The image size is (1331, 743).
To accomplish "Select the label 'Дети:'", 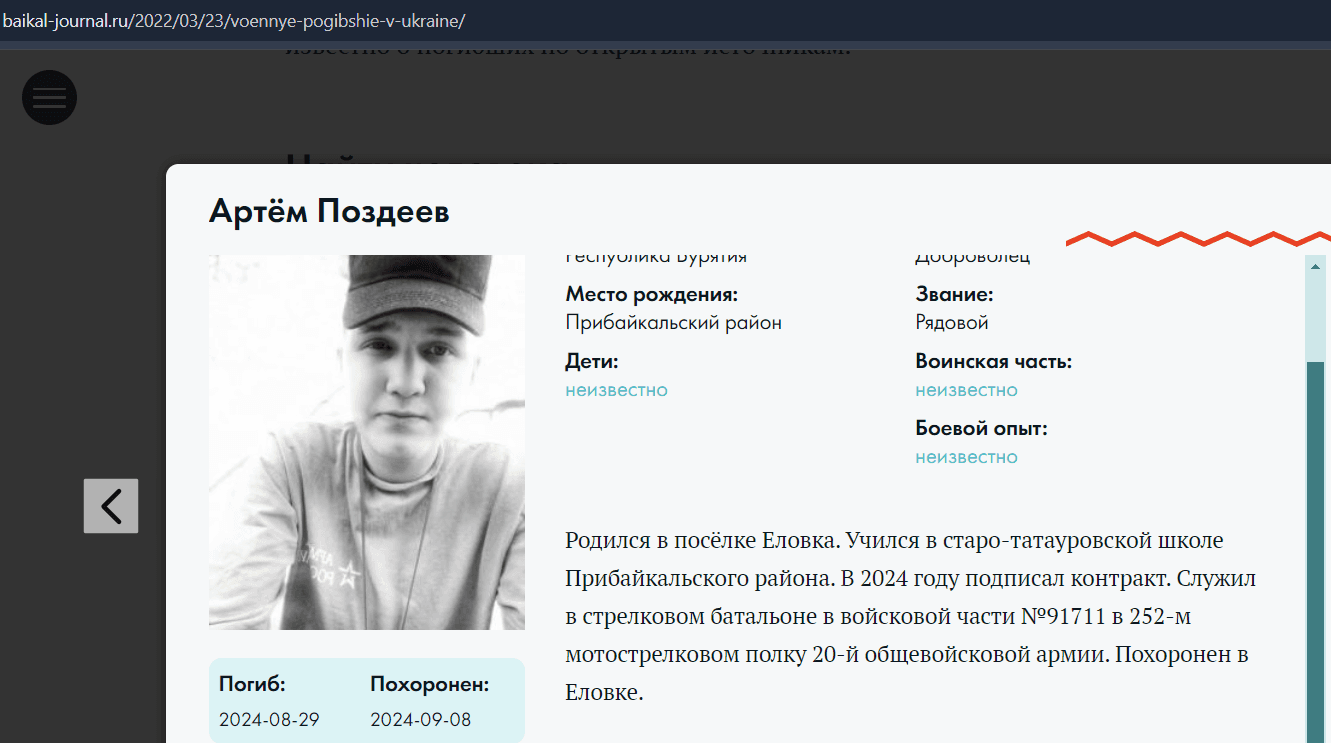I will (592, 362).
